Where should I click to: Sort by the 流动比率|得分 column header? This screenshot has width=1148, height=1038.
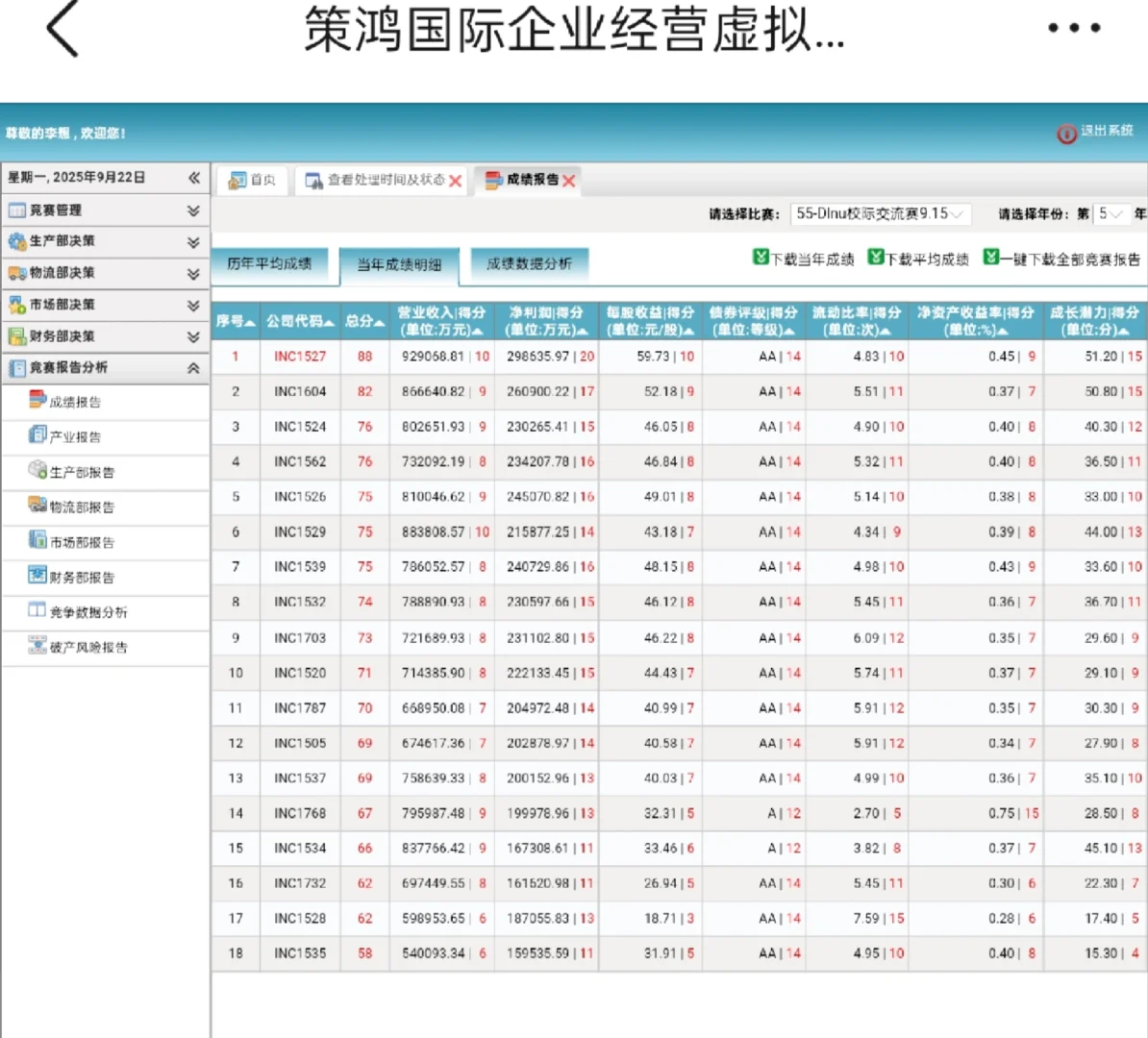pos(857,321)
